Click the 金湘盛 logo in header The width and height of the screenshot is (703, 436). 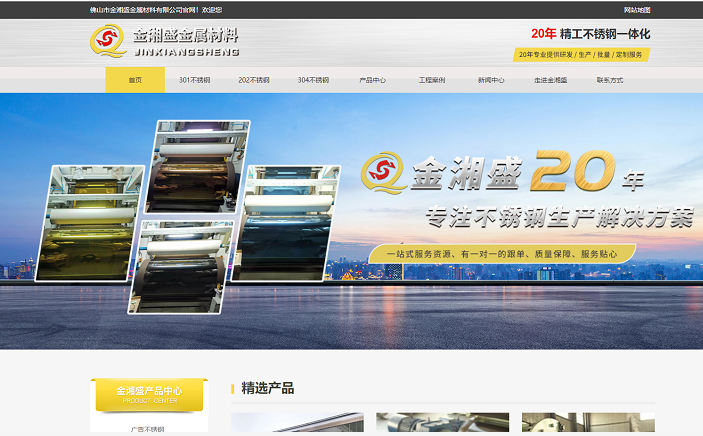coord(165,42)
